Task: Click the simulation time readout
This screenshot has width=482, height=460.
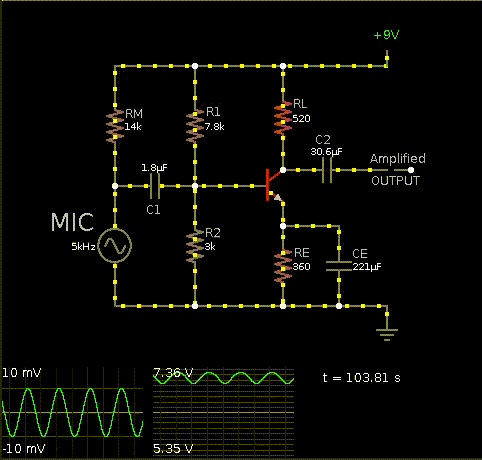Action: (362, 378)
